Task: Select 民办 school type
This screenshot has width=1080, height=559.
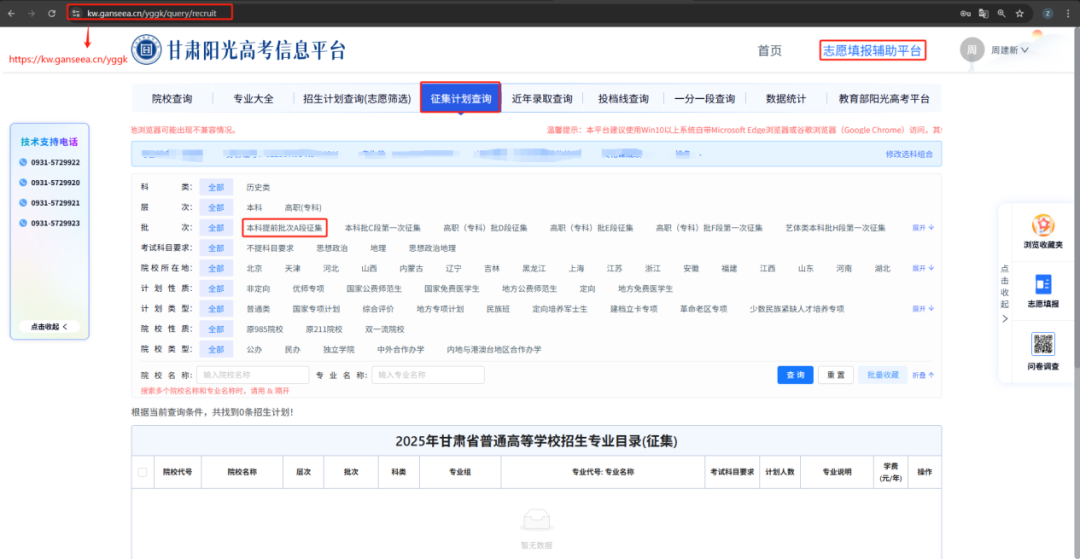Action: (x=292, y=349)
